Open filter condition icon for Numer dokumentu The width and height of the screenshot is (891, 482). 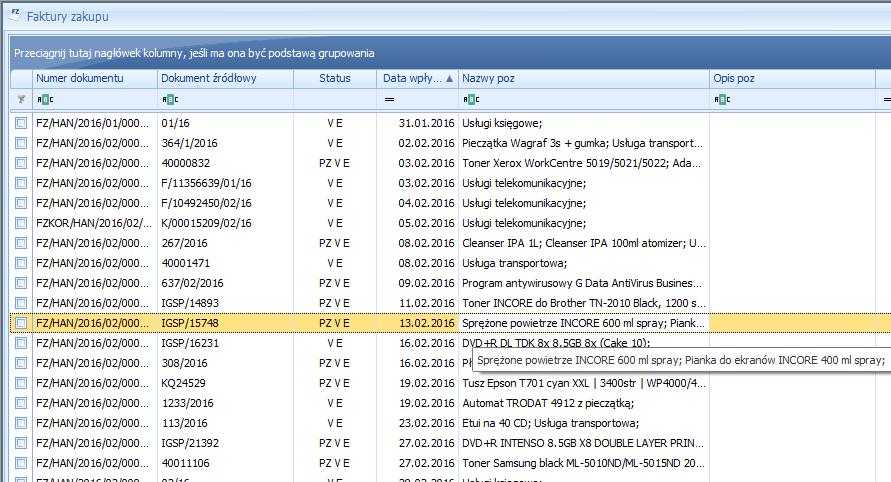pyautogui.click(x=45, y=99)
